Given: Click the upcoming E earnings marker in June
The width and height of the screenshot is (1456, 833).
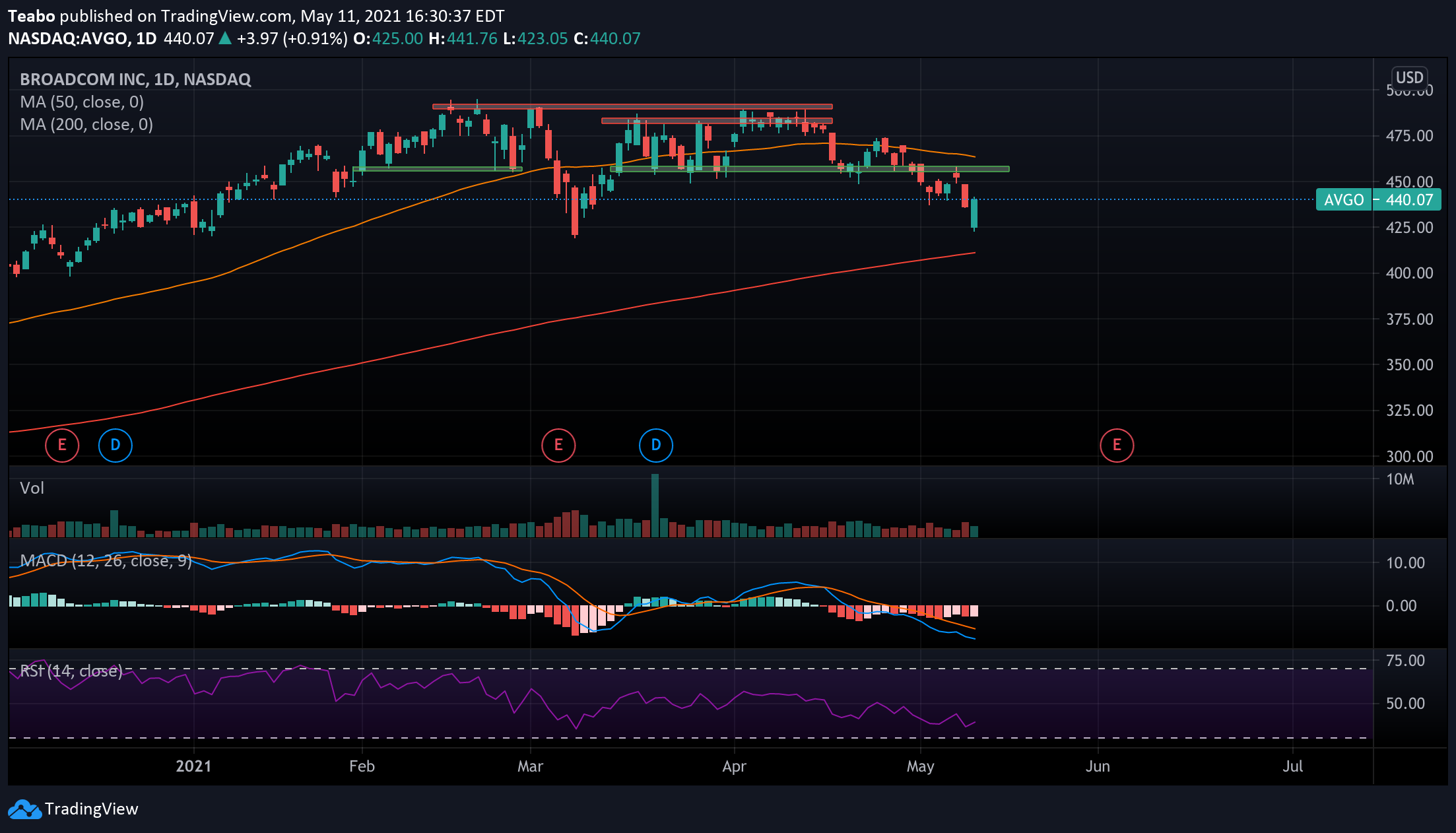Looking at the screenshot, I should point(1117,445).
